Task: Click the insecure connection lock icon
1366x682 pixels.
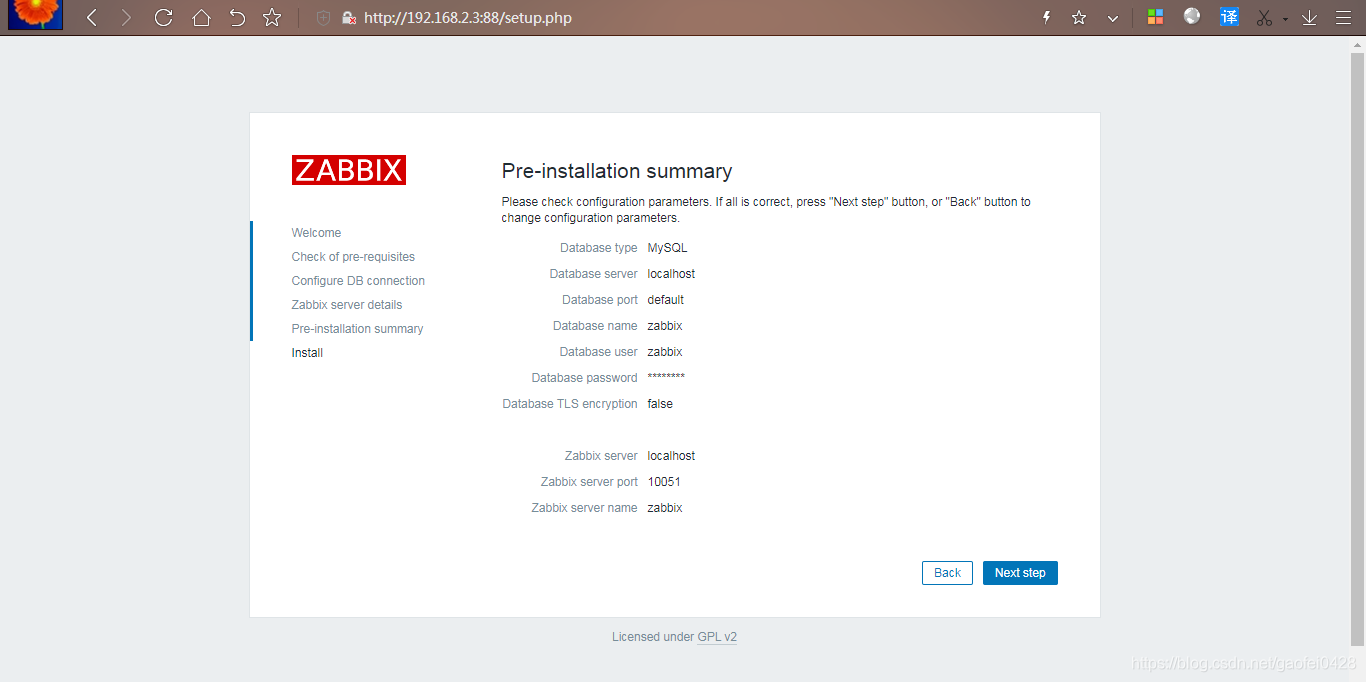Action: (349, 17)
